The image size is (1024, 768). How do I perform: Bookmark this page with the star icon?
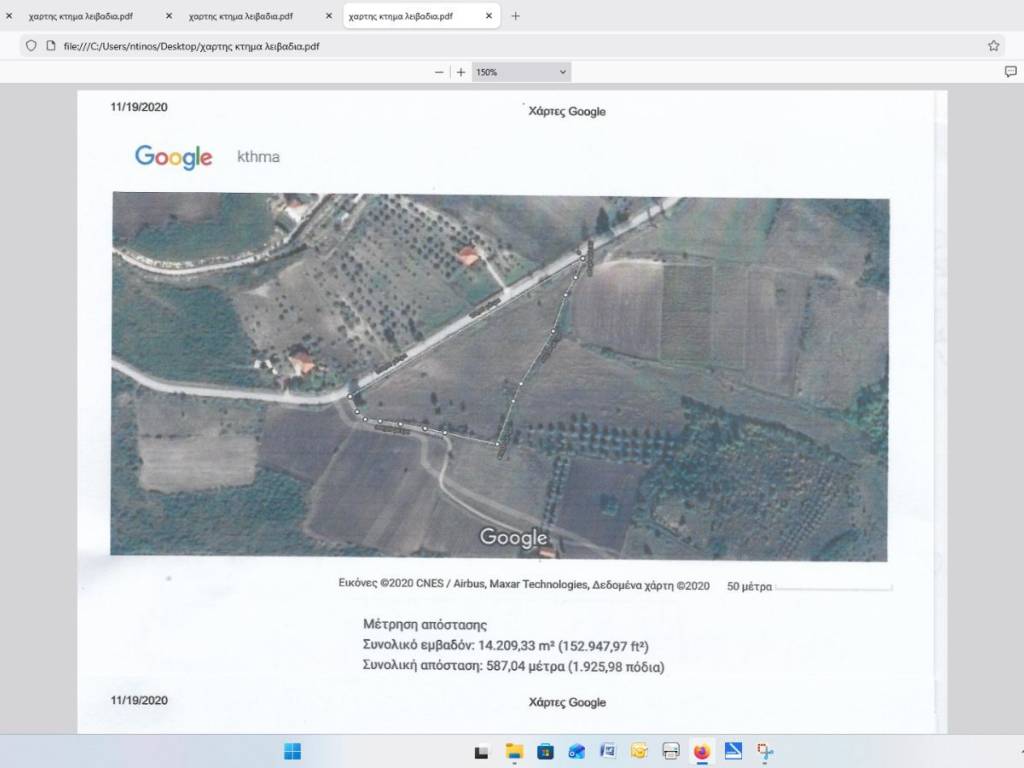pyautogui.click(x=993, y=45)
